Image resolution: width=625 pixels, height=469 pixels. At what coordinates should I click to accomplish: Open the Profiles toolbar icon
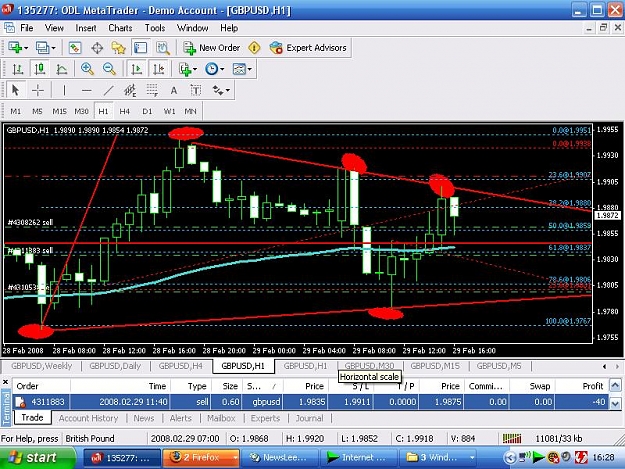click(42, 48)
